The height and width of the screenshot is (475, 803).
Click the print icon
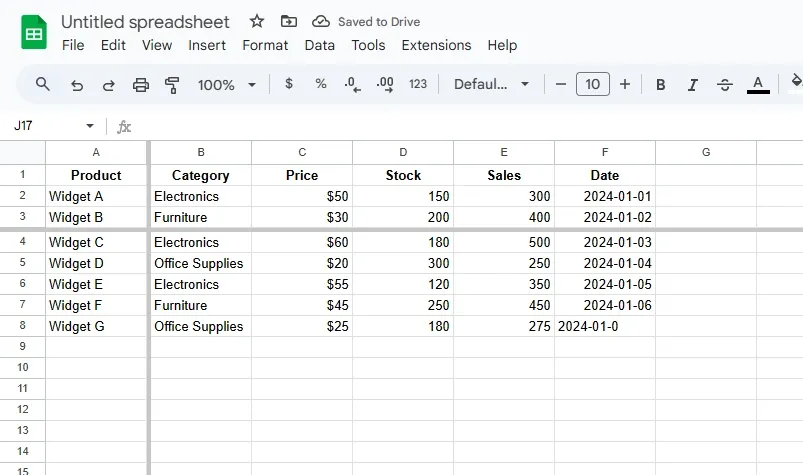pos(141,85)
